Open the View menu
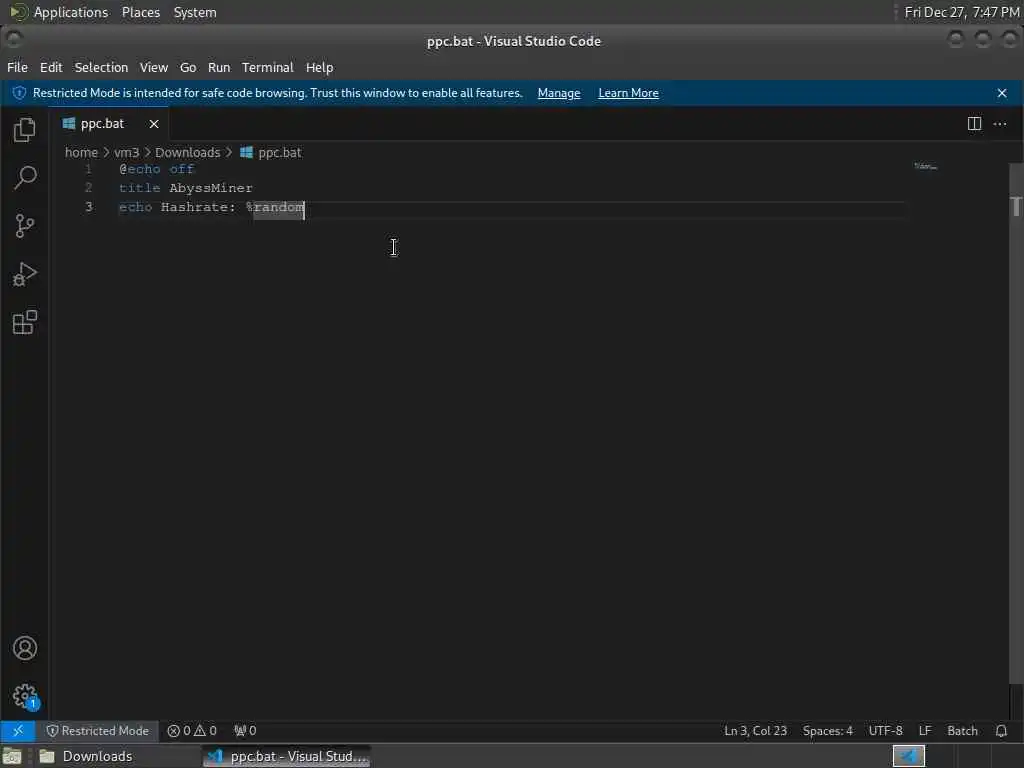The width and height of the screenshot is (1024, 768). (x=153, y=67)
